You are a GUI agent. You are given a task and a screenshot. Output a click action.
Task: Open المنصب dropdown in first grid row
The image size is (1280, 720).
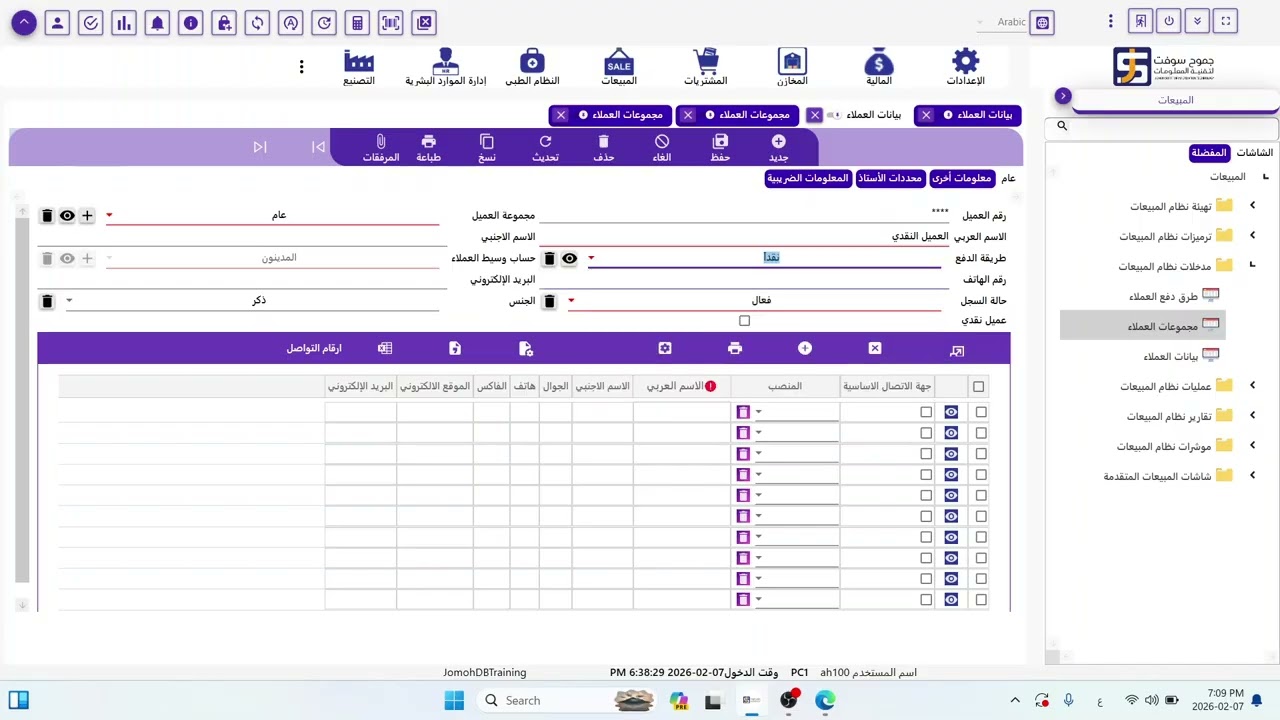pyautogui.click(x=758, y=412)
